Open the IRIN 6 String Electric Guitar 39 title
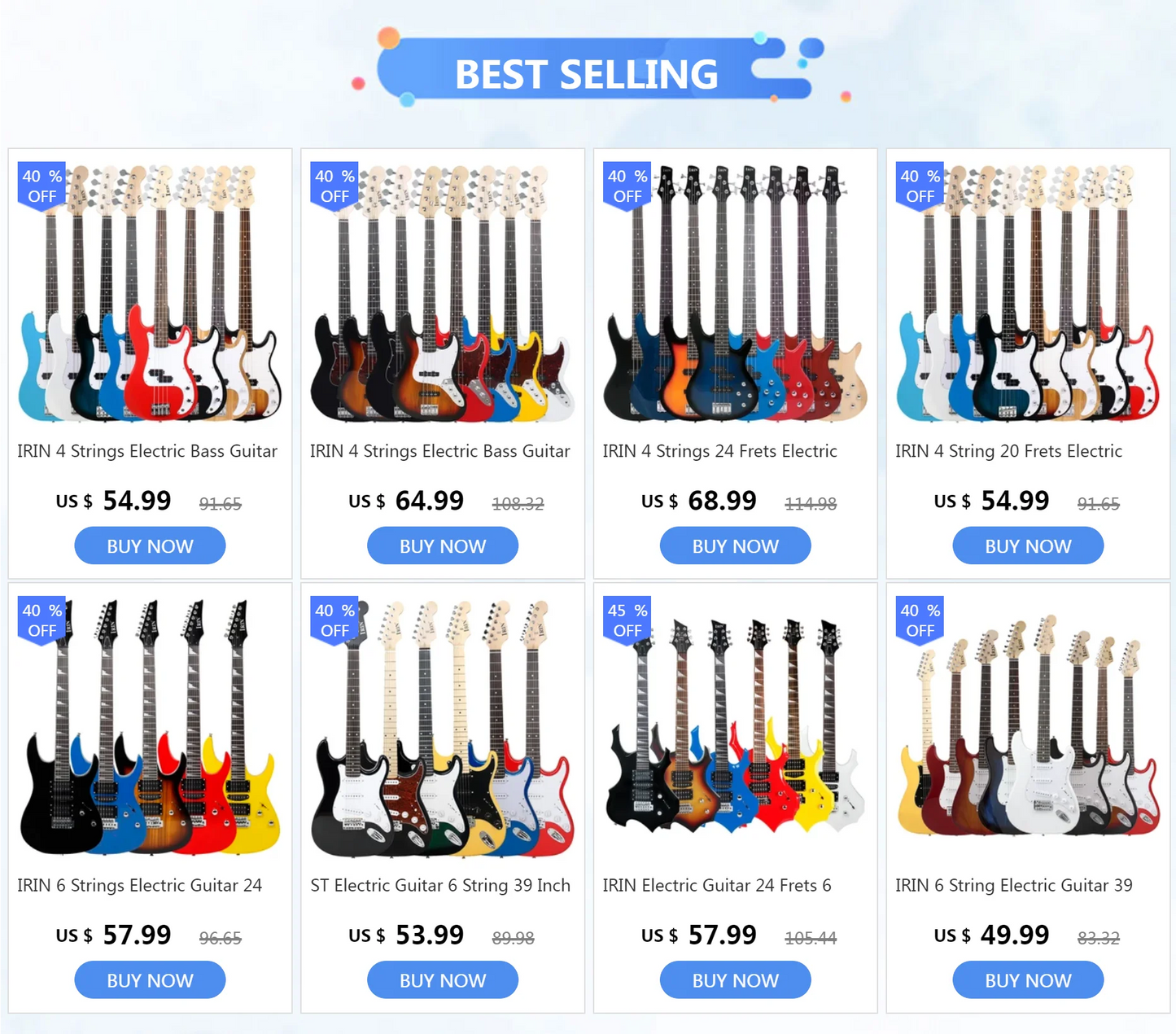This screenshot has height=1034, width=1176. click(x=1014, y=885)
